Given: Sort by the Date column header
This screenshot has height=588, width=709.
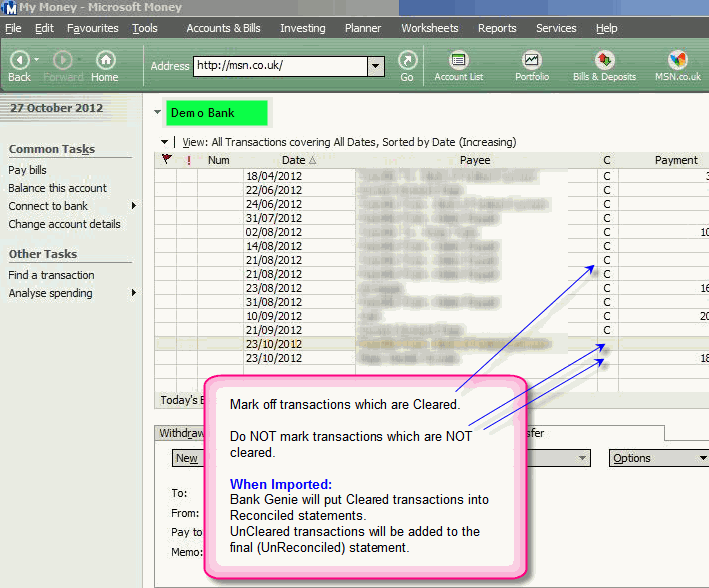Looking at the screenshot, I should click(x=299, y=160).
